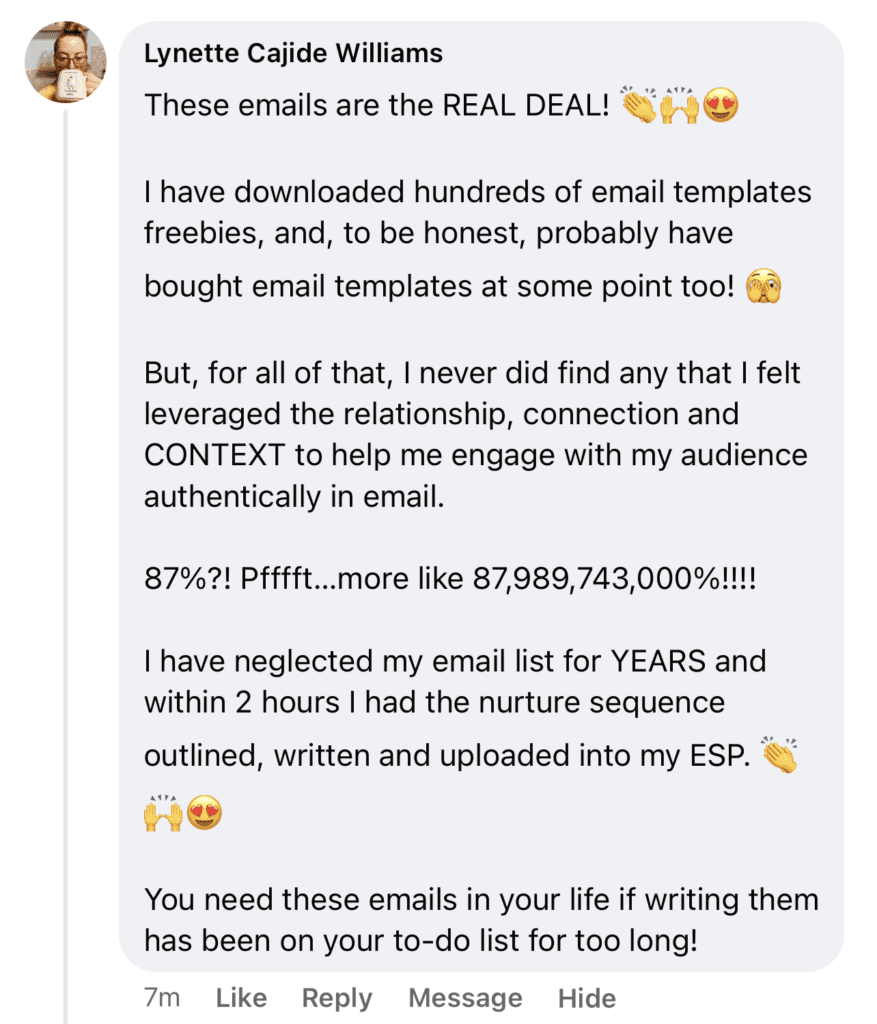Screen dimensions: 877x1024
Task: Click Lynette's profile picture thumbnail
Action: (x=66, y=61)
